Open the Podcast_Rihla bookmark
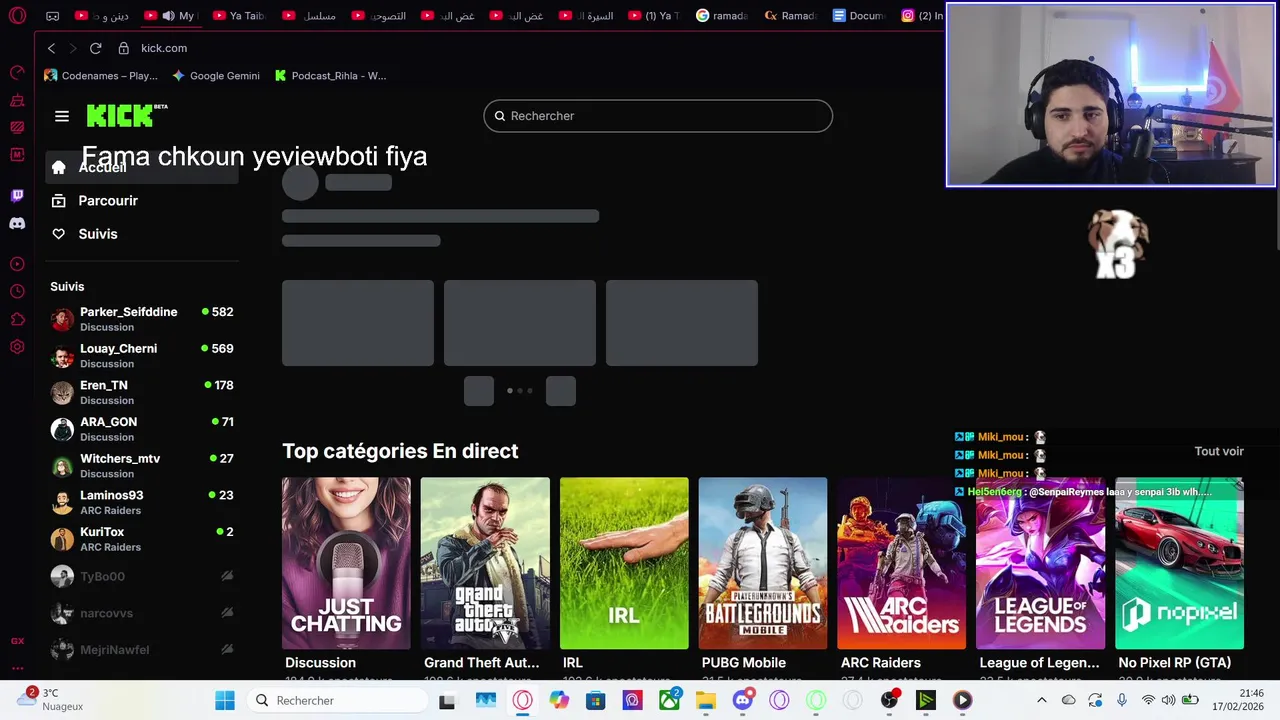 [330, 75]
